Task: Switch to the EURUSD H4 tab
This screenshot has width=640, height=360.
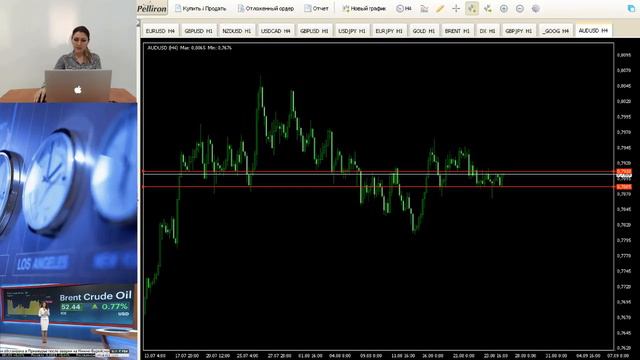Action: 160,31
